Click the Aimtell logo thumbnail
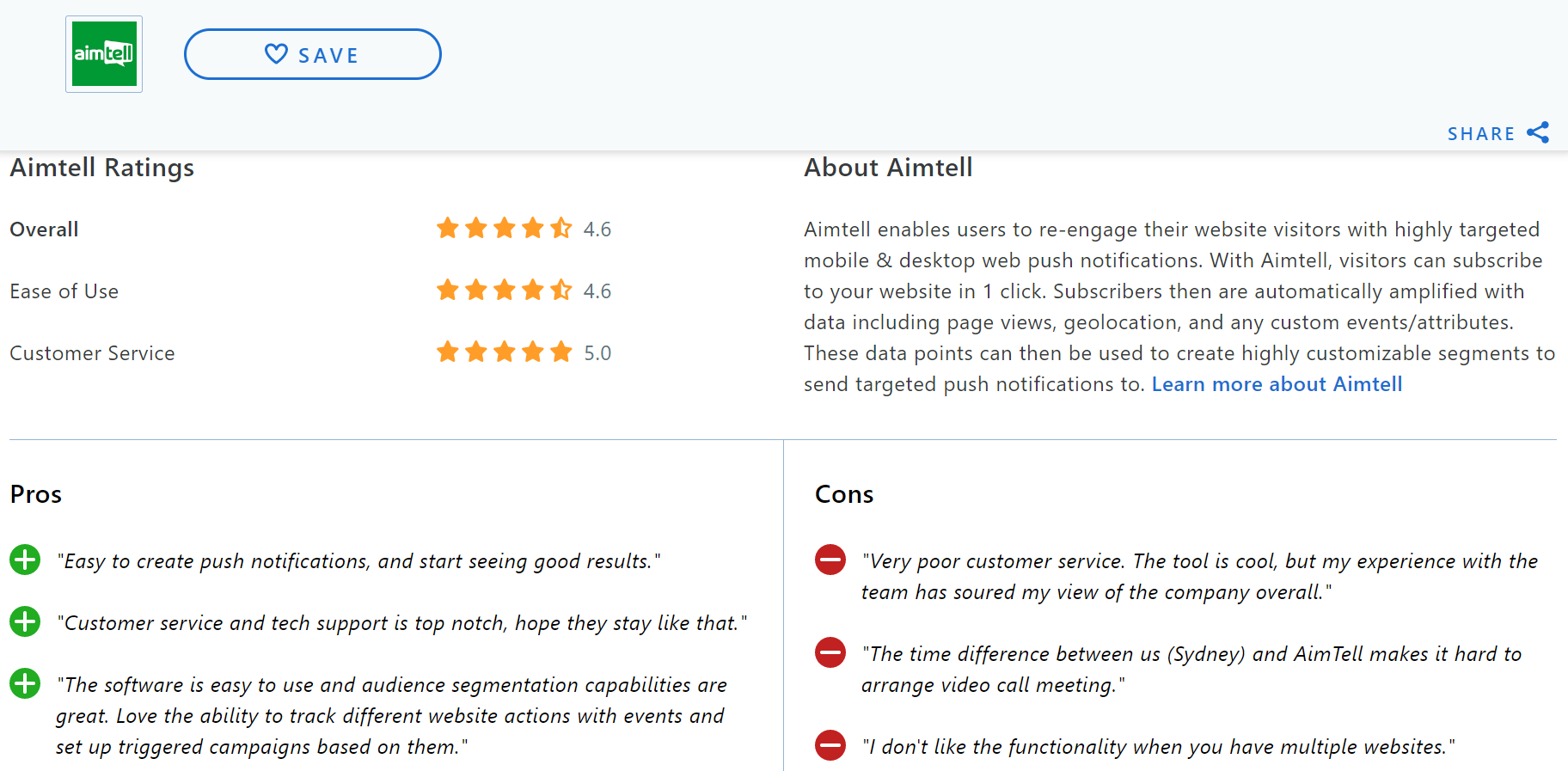The image size is (1568, 771). click(x=104, y=54)
